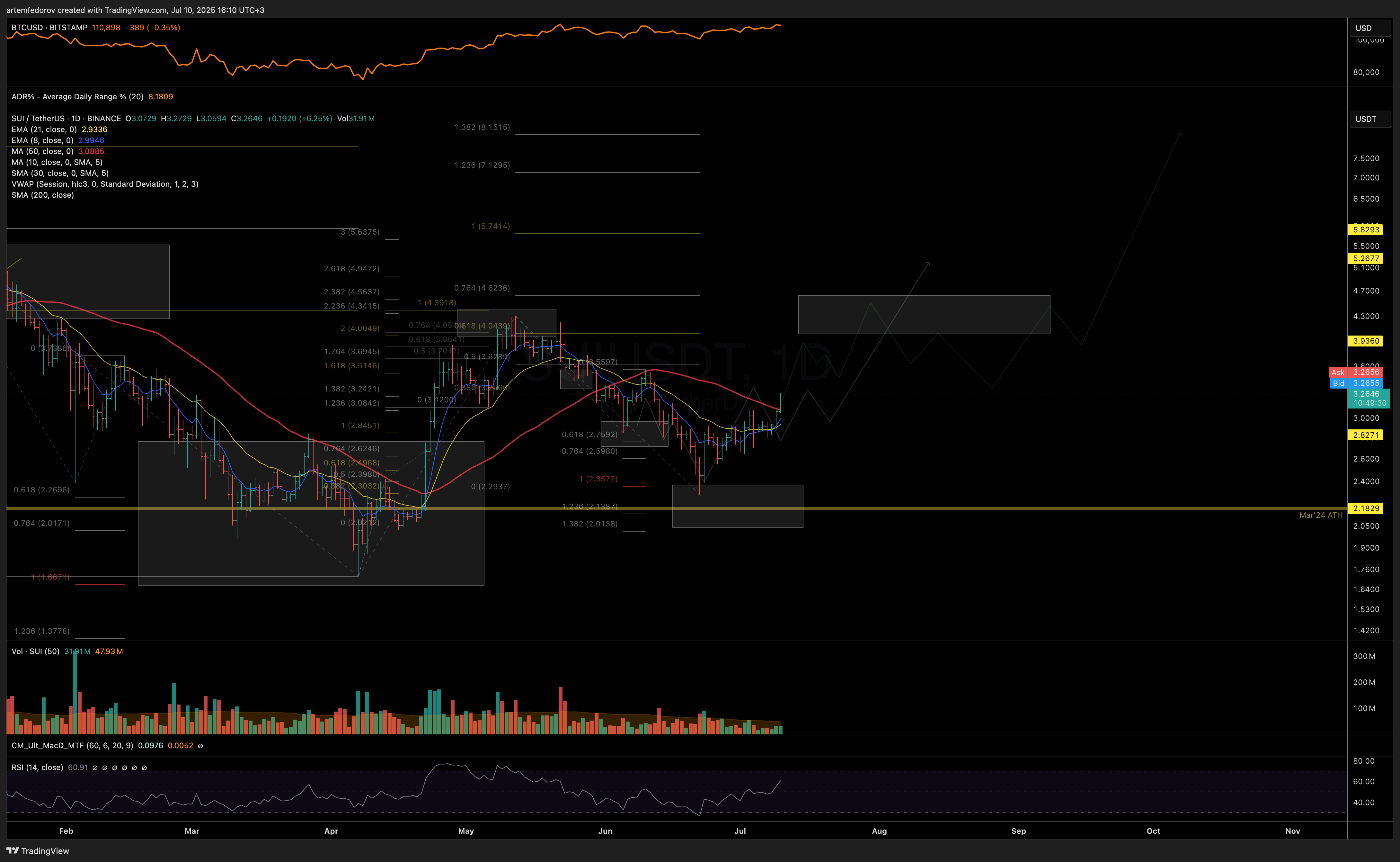The width and height of the screenshot is (1400, 862).
Task: Select the 3.9360 yellow price label
Action: (x=1366, y=341)
